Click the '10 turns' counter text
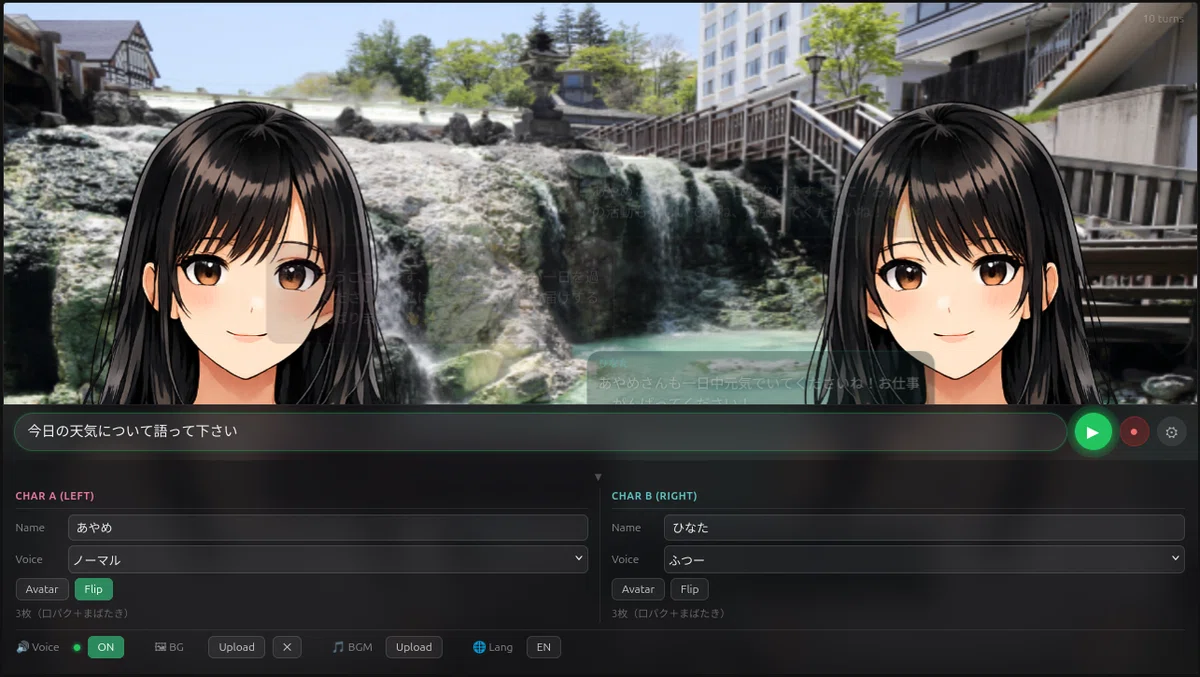The height and width of the screenshot is (677, 1200). pyautogui.click(x=1164, y=18)
